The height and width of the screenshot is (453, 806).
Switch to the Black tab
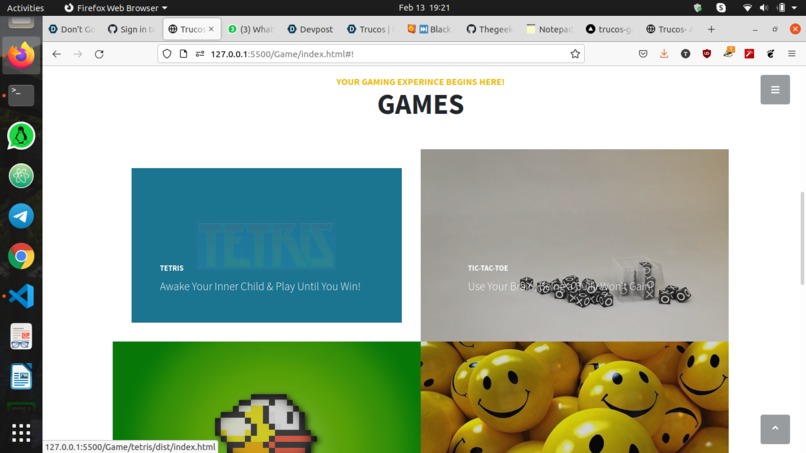tap(429, 29)
